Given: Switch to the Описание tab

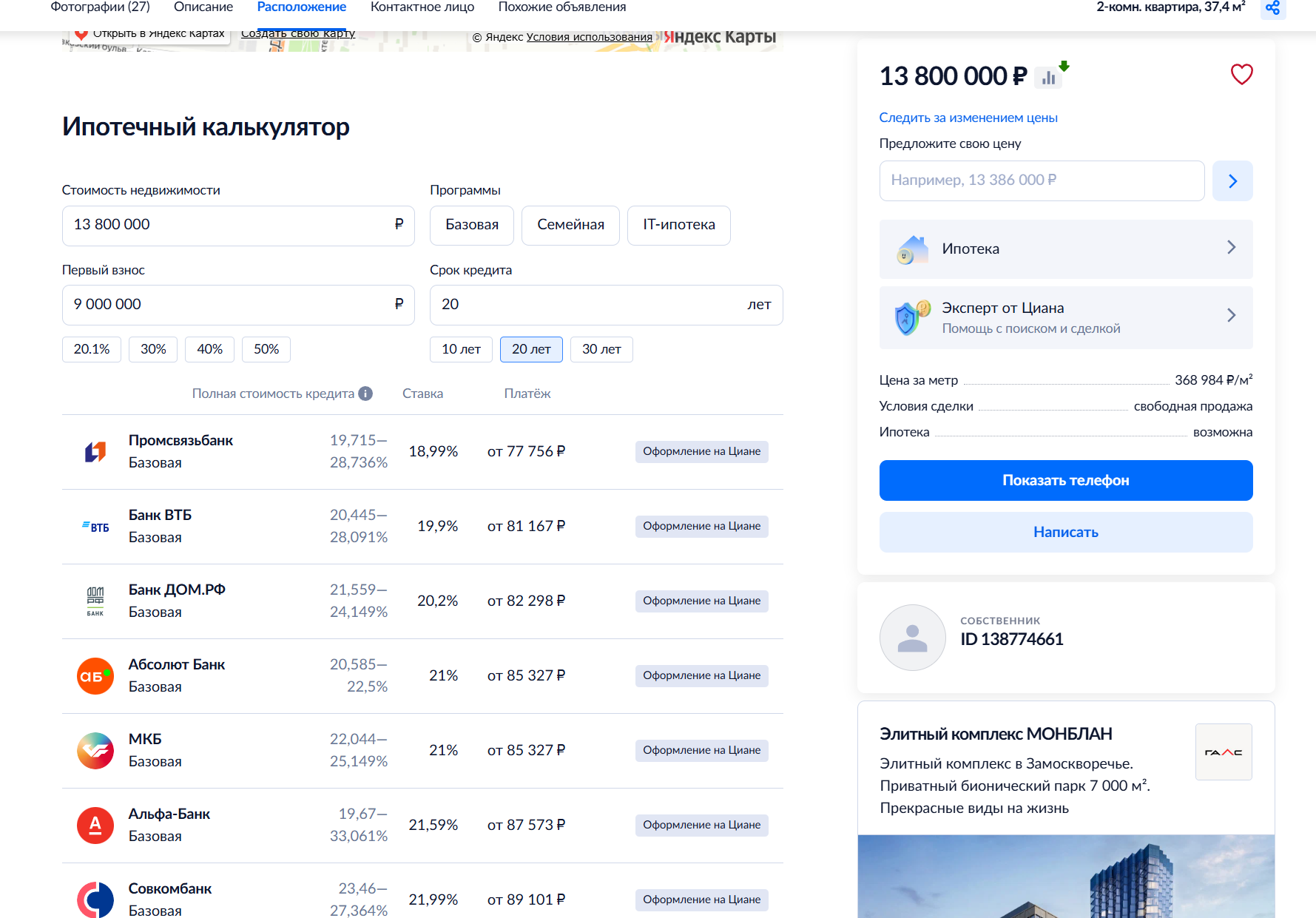Looking at the screenshot, I should (x=203, y=7).
